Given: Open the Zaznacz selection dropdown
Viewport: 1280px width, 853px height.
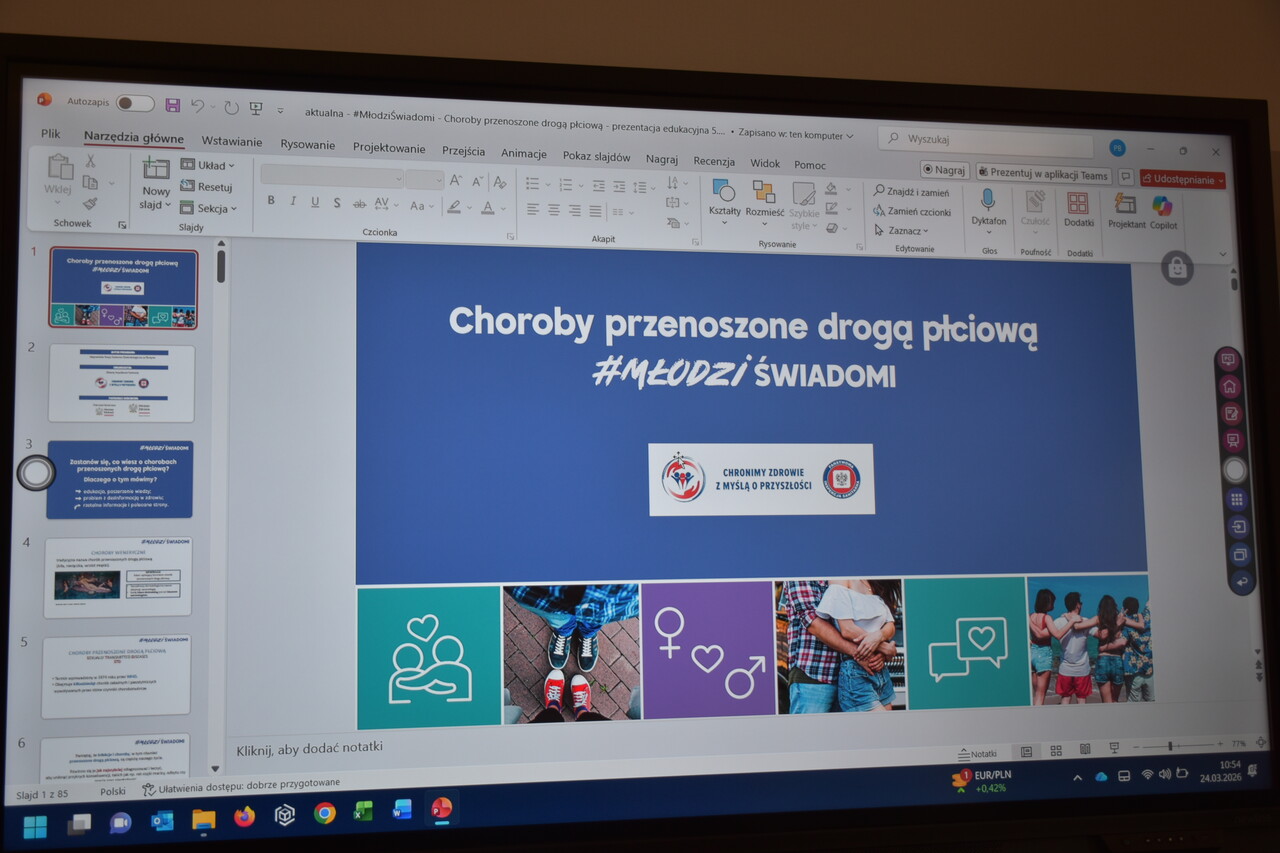Looking at the screenshot, I should (x=897, y=231).
